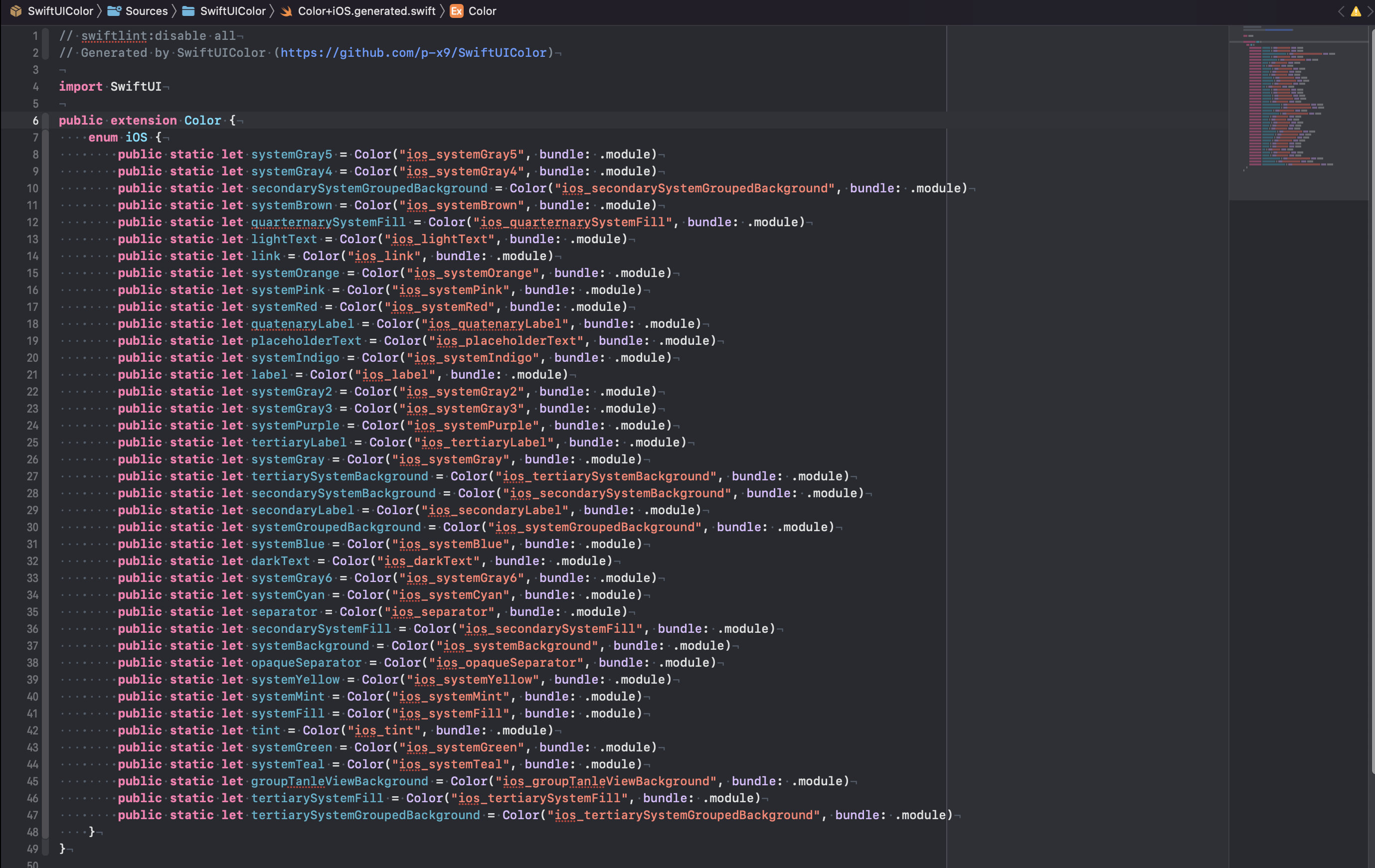
Task: Click the SwiftUIColor package icon in breadcrumb
Action: click(x=16, y=11)
